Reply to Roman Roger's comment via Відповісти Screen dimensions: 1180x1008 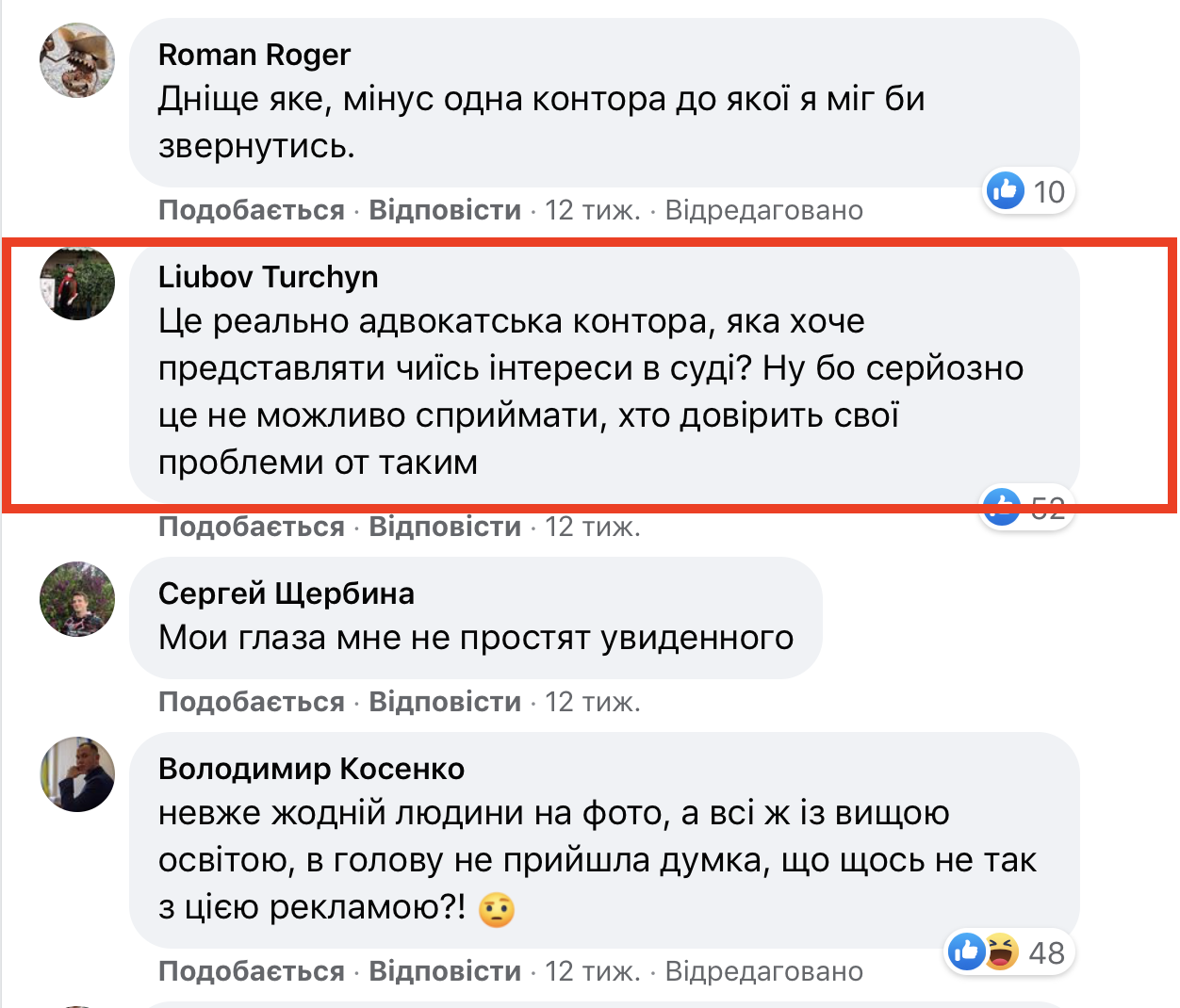(x=445, y=210)
